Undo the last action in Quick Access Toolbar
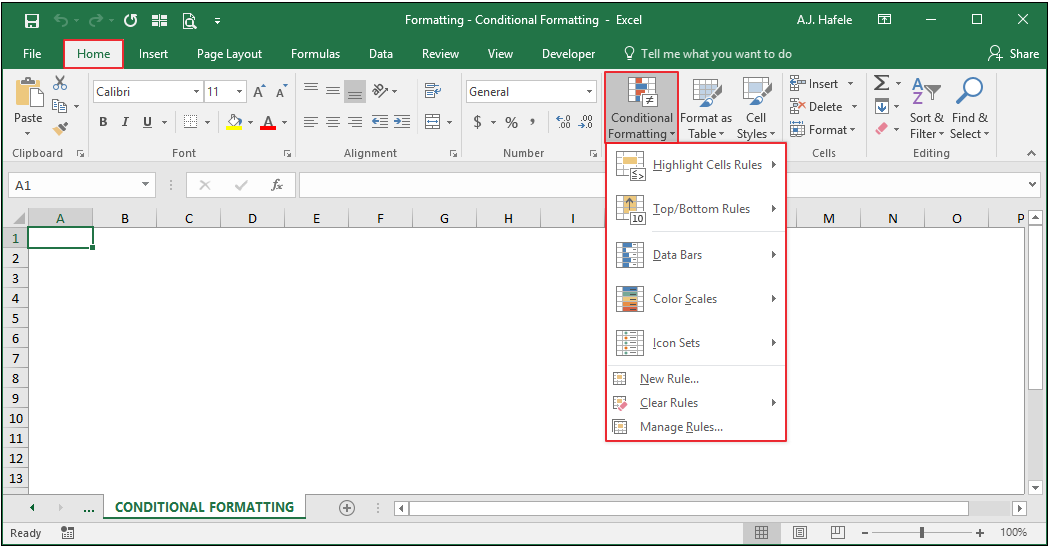The height and width of the screenshot is (547, 1049). [x=61, y=21]
